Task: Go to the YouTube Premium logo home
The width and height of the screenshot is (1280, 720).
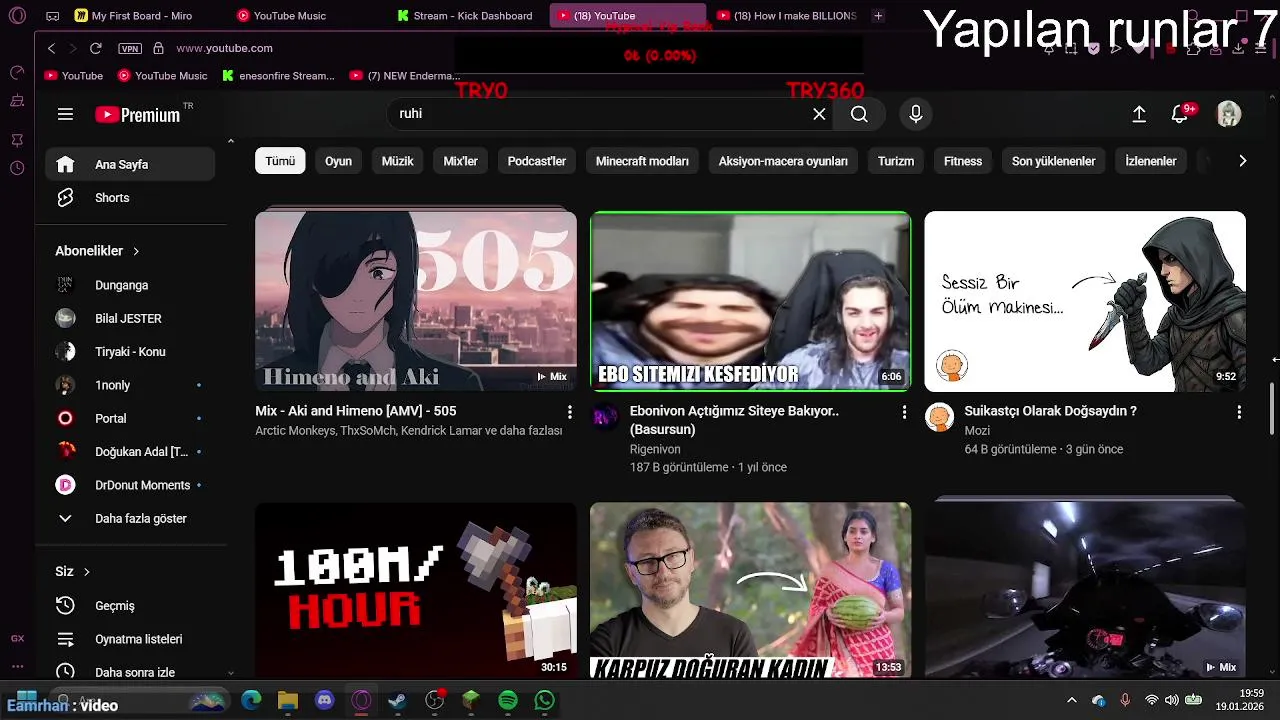Action: tap(138, 115)
